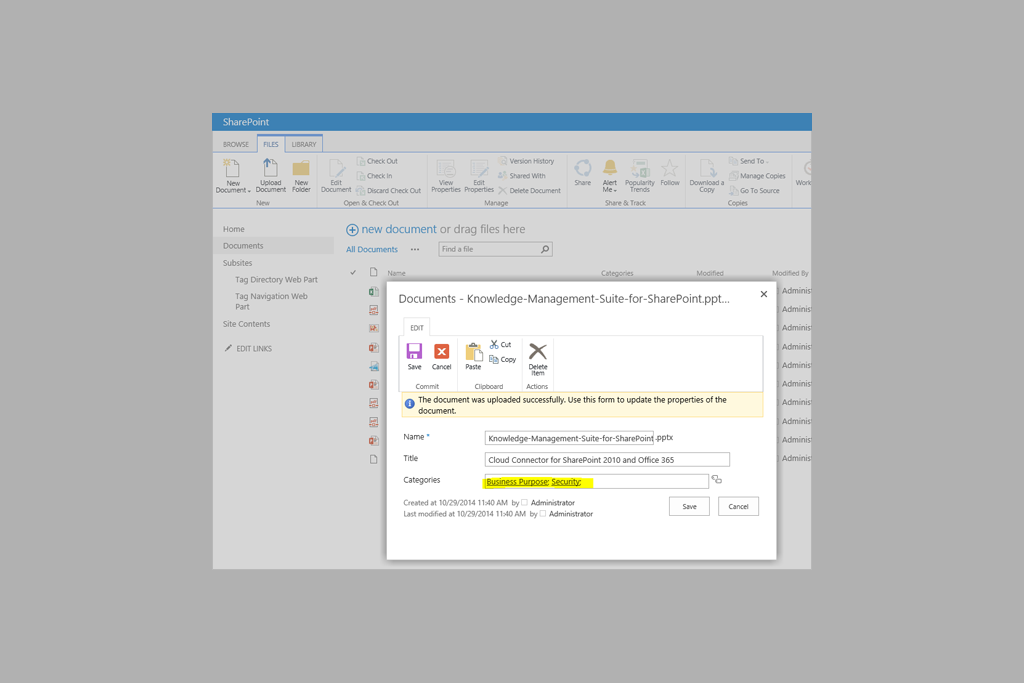This screenshot has width=1024, height=683.
Task: Sort by the Modified column header
Action: point(710,273)
